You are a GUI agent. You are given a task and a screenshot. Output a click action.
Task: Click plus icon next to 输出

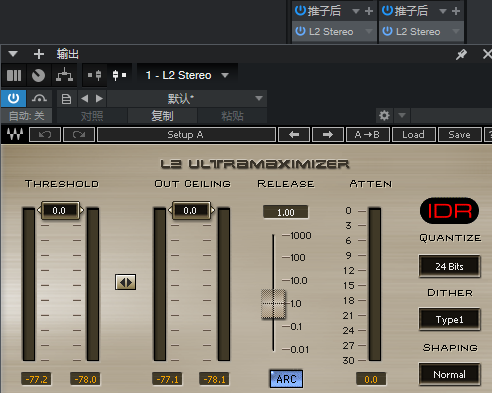coord(39,54)
